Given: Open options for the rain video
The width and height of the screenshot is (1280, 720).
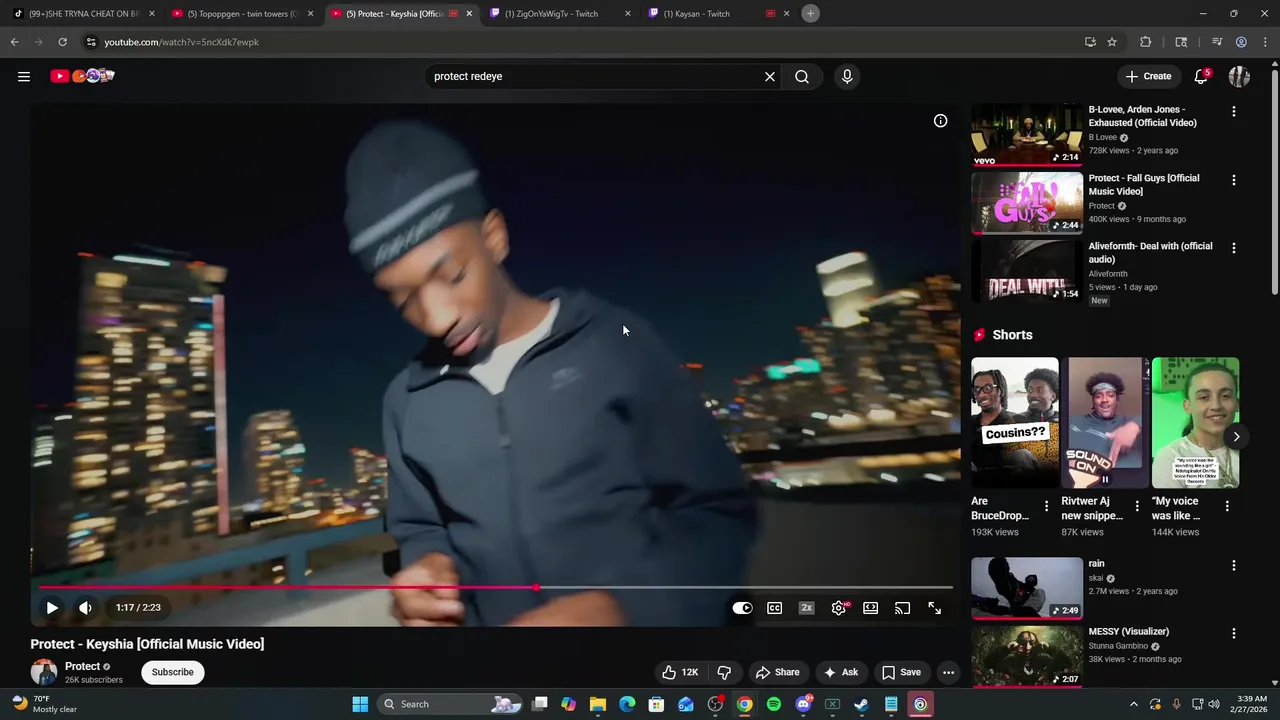Looking at the screenshot, I should (1233, 566).
